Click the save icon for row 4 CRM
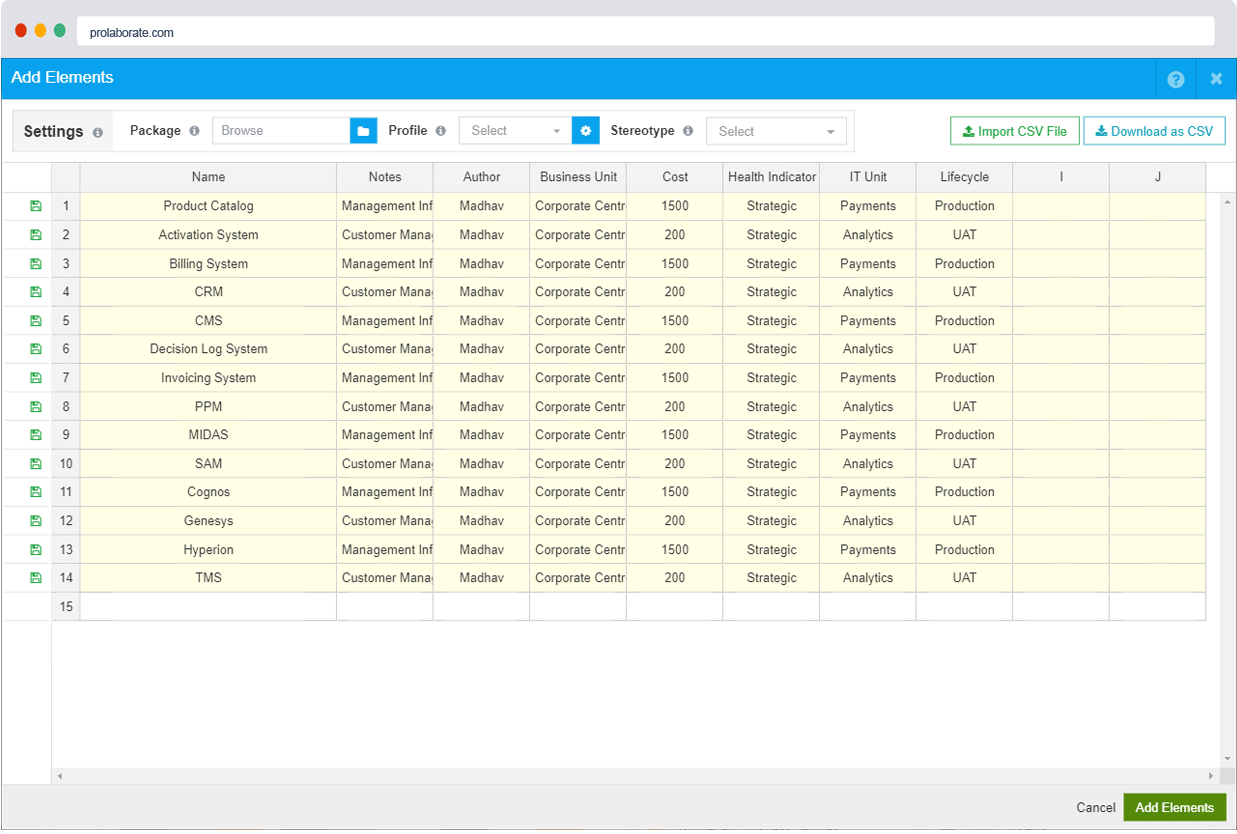 pyautogui.click(x=36, y=292)
